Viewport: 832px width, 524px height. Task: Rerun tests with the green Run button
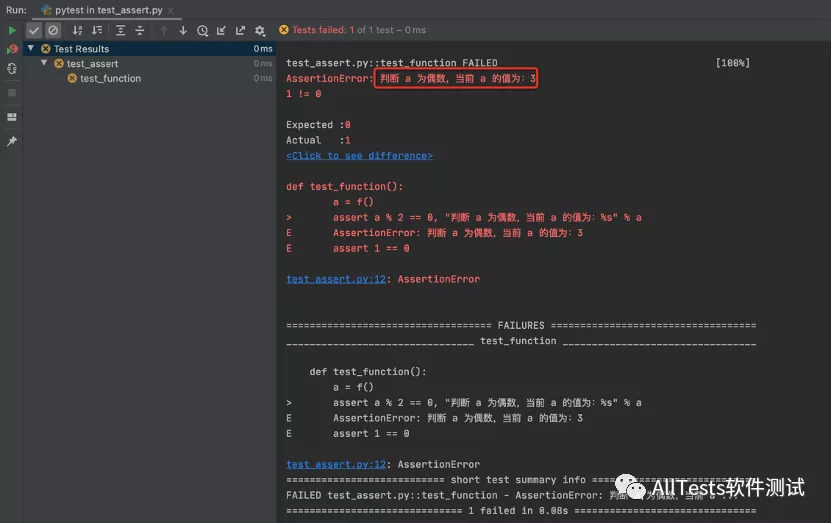[x=12, y=30]
